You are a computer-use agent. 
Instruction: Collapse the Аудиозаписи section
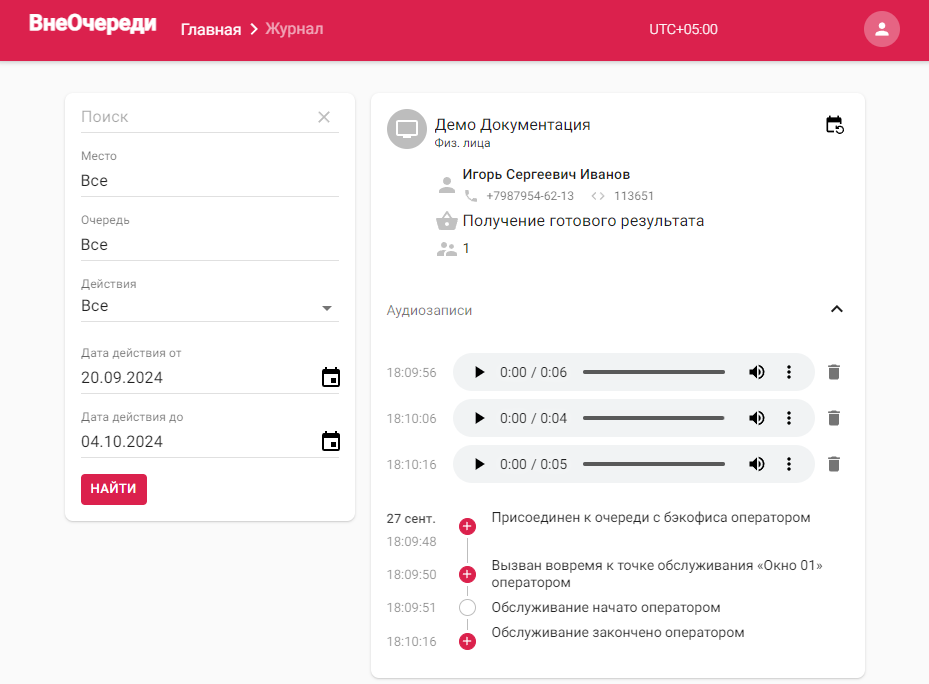tap(837, 309)
